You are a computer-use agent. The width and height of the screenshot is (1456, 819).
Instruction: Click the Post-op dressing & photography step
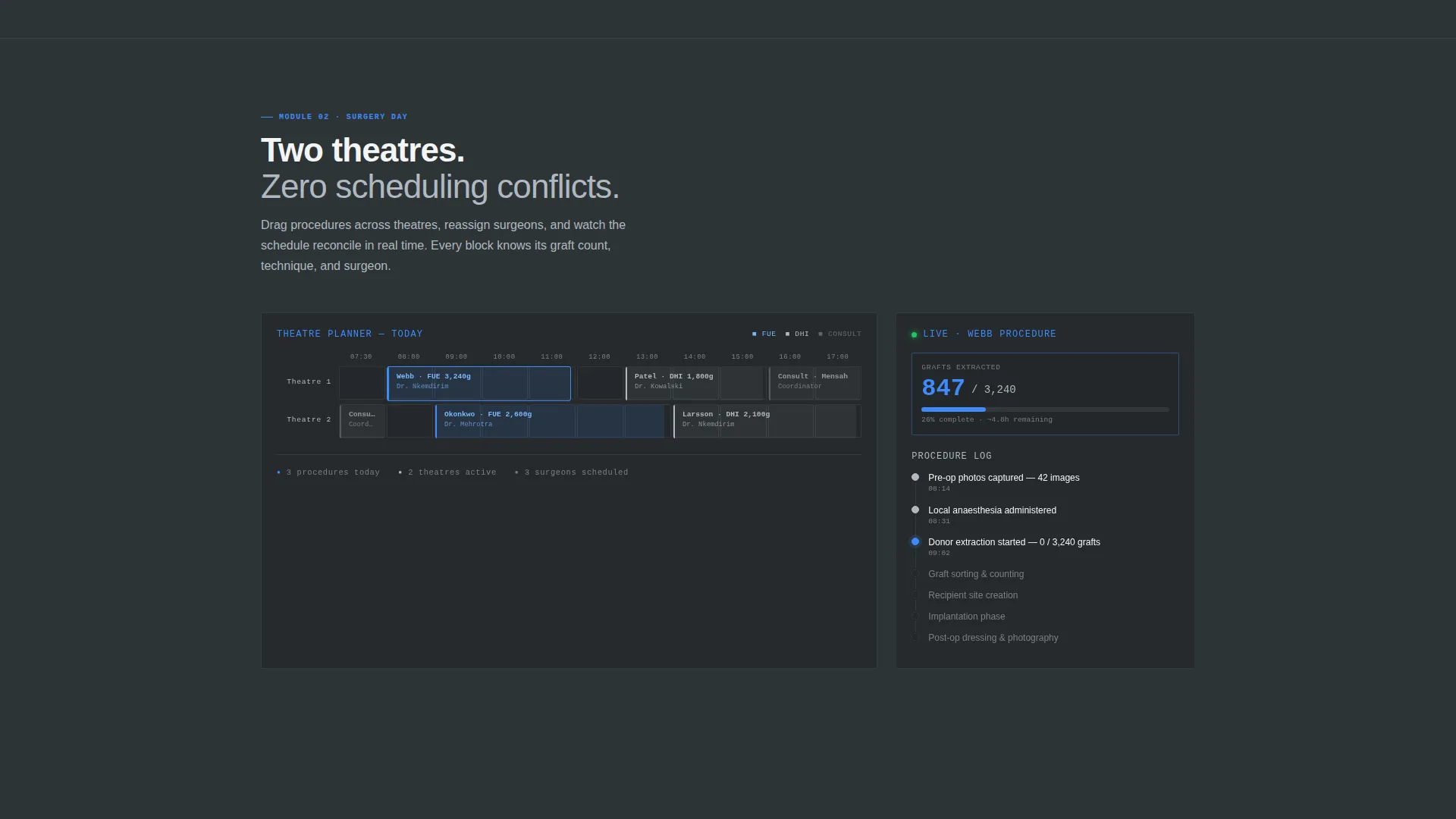coord(993,638)
